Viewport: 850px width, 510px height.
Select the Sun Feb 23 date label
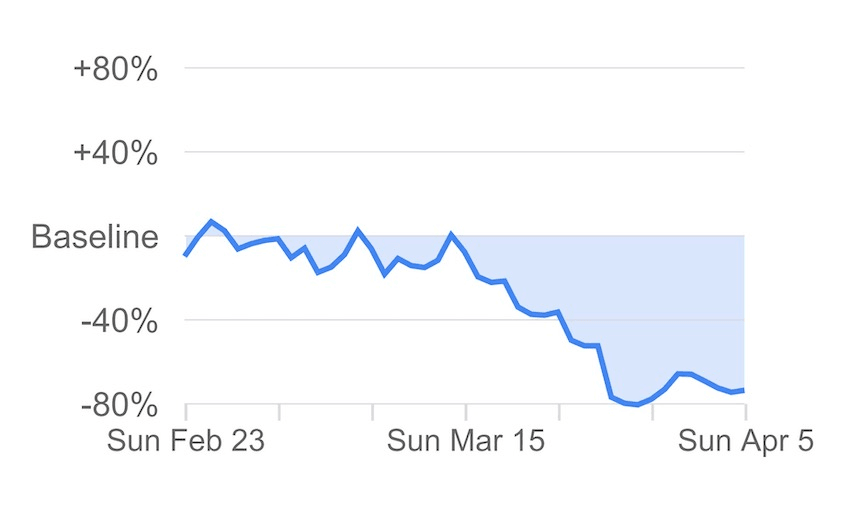click(186, 440)
